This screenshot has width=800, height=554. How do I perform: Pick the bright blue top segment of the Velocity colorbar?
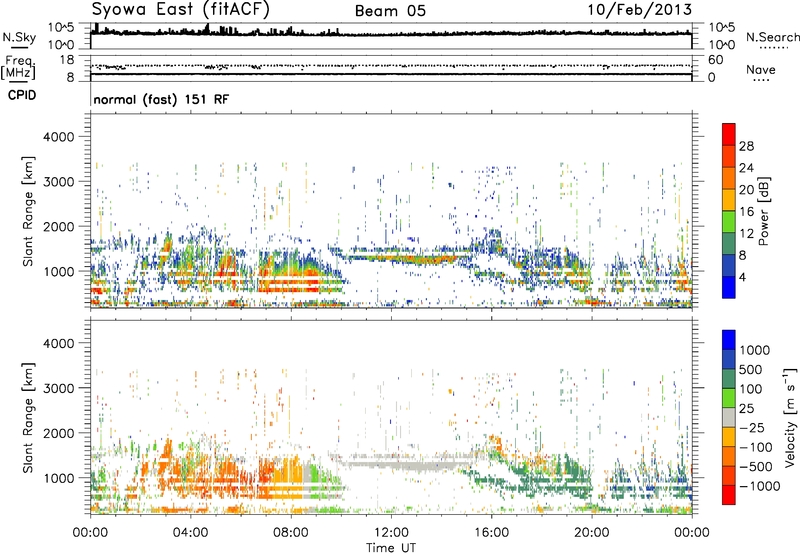729,340
